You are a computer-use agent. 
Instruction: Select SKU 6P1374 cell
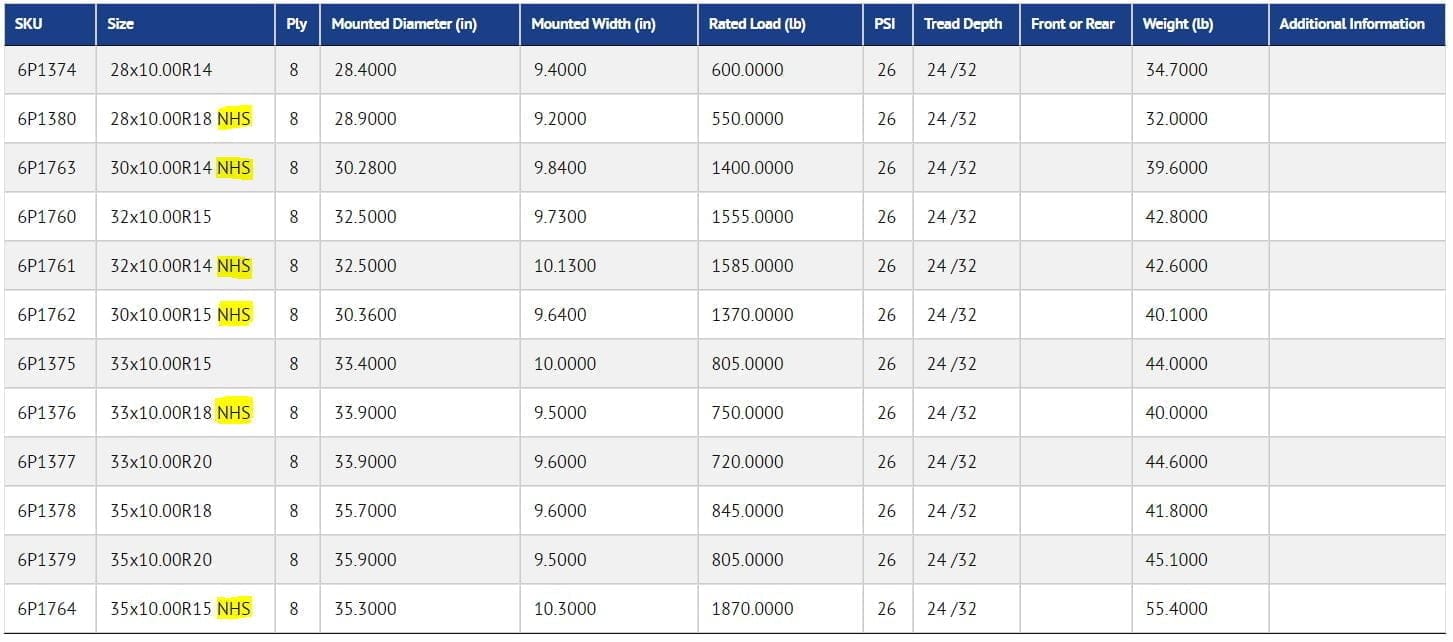pyautogui.click(x=46, y=70)
